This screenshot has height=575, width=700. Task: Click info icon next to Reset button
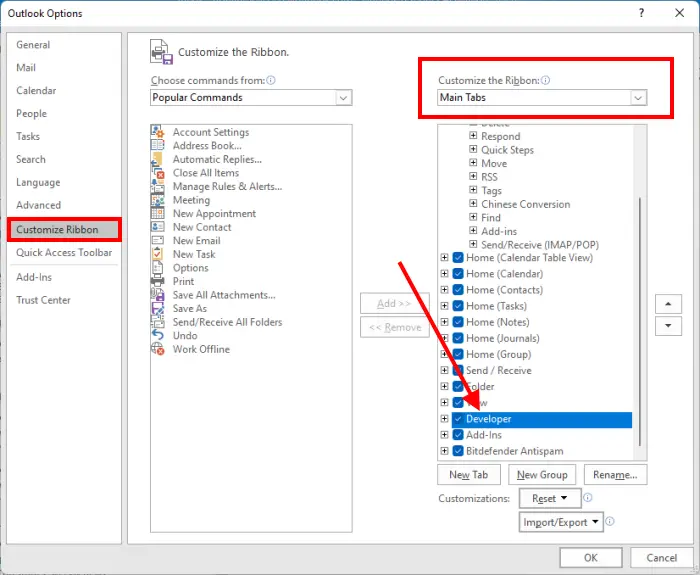click(588, 497)
